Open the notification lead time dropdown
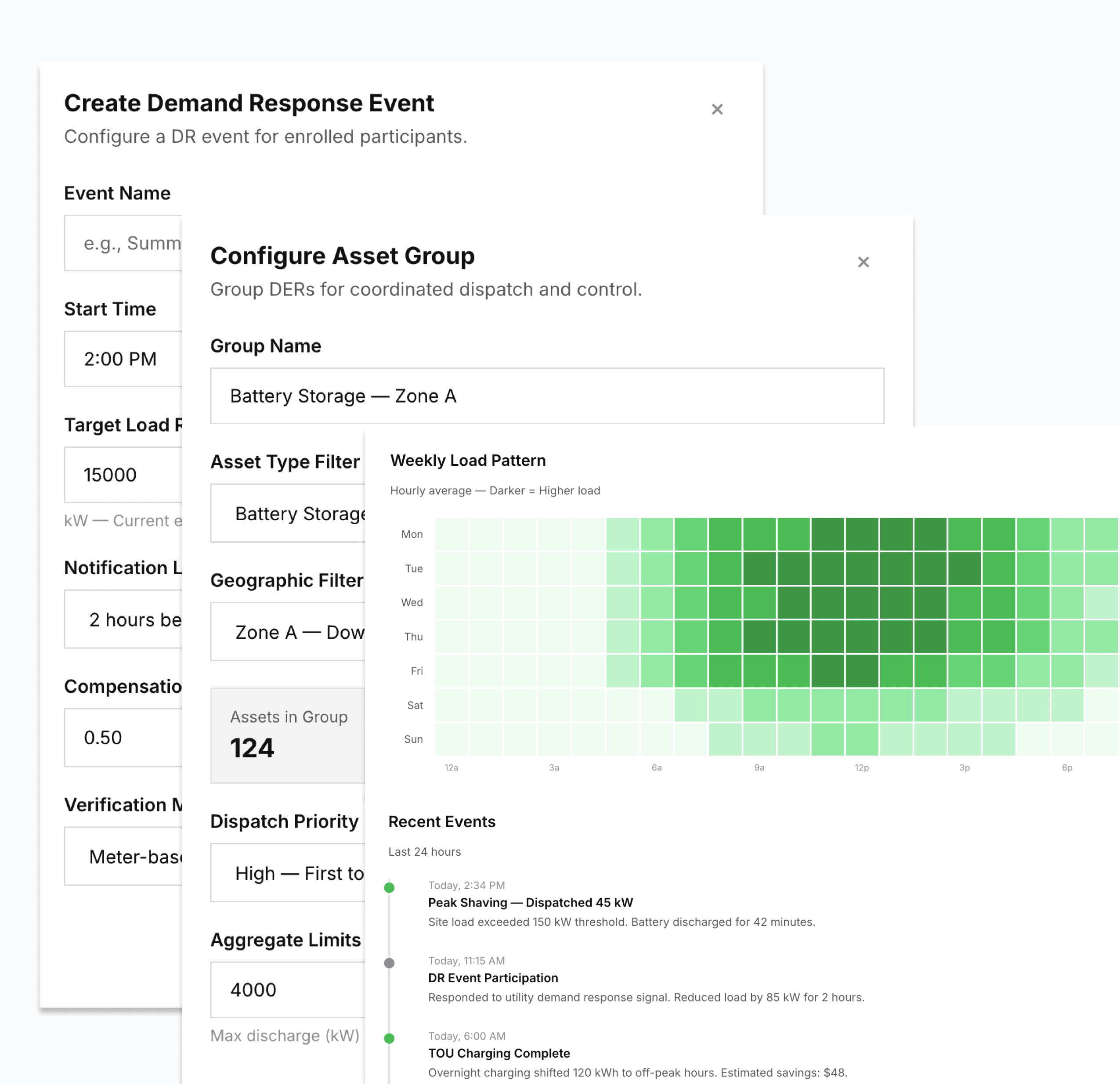Viewport: 1120px width, 1084px height. (x=123, y=619)
